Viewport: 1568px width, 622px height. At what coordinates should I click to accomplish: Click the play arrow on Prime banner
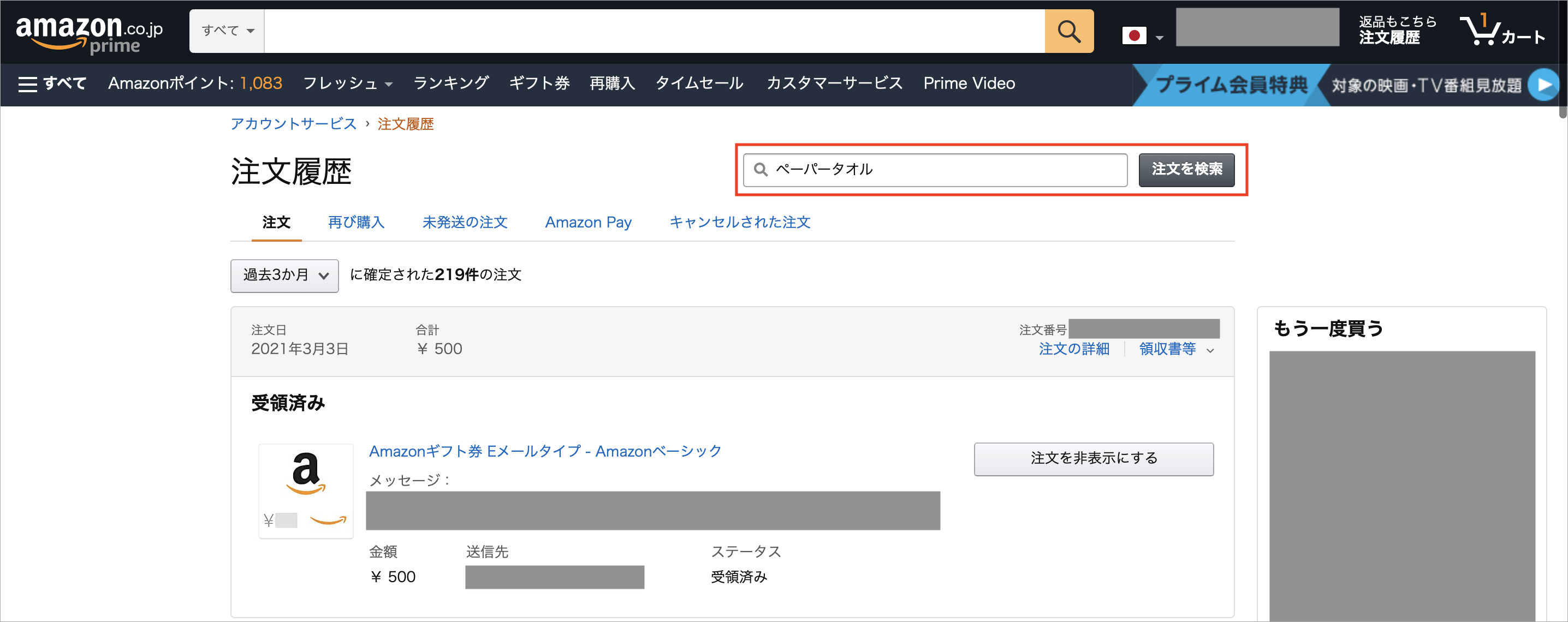point(1545,85)
